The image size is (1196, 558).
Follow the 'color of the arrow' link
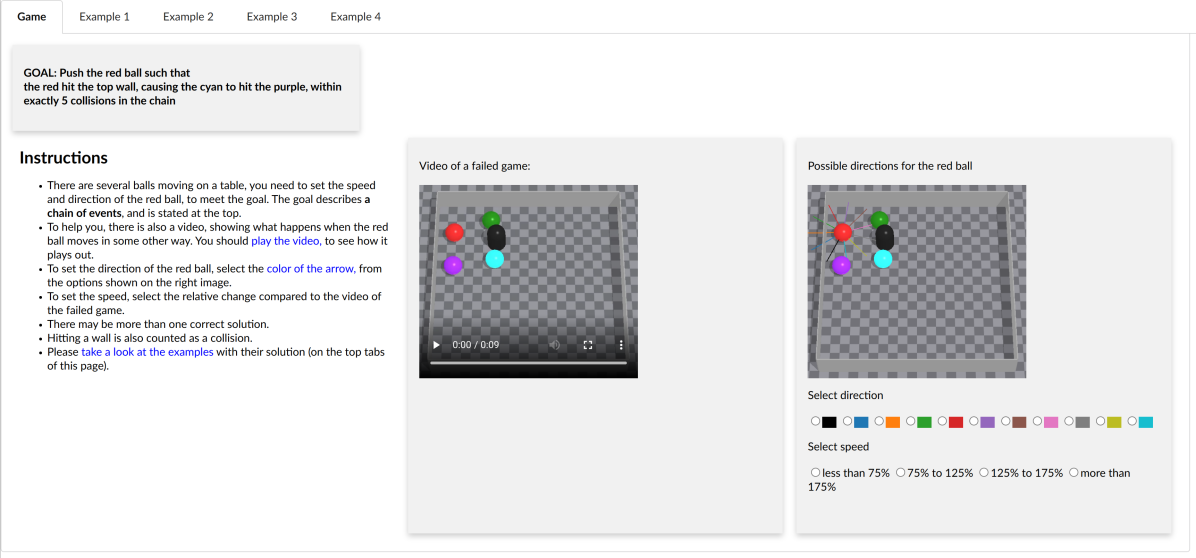click(x=311, y=268)
